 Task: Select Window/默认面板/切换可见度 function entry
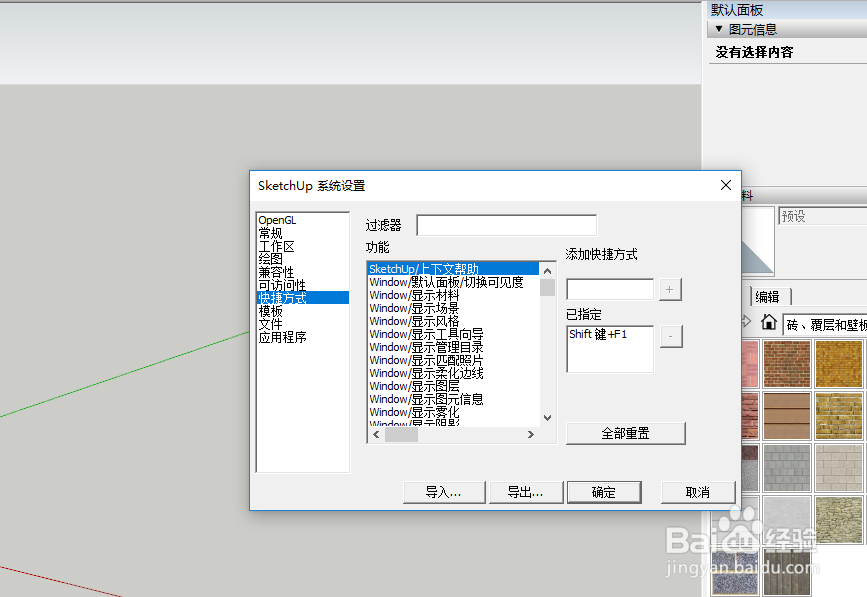point(446,282)
